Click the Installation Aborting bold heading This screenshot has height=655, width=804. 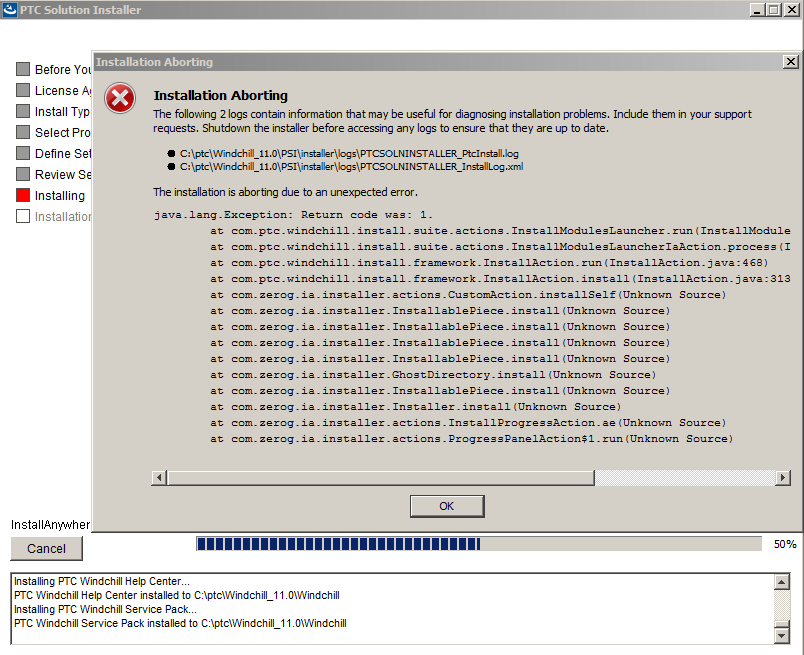(220, 96)
